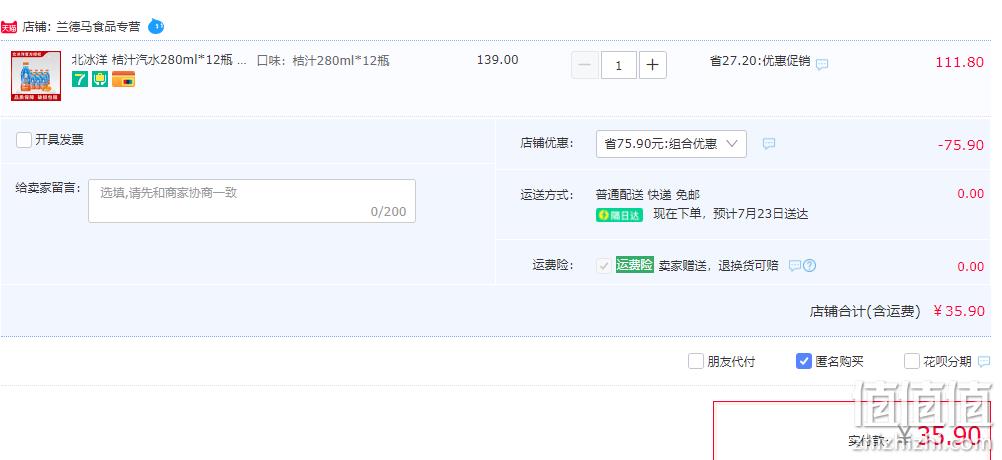The height and width of the screenshot is (460, 1002).
Task: Open comment icon beside store discount dropdown
Action: pos(769,144)
